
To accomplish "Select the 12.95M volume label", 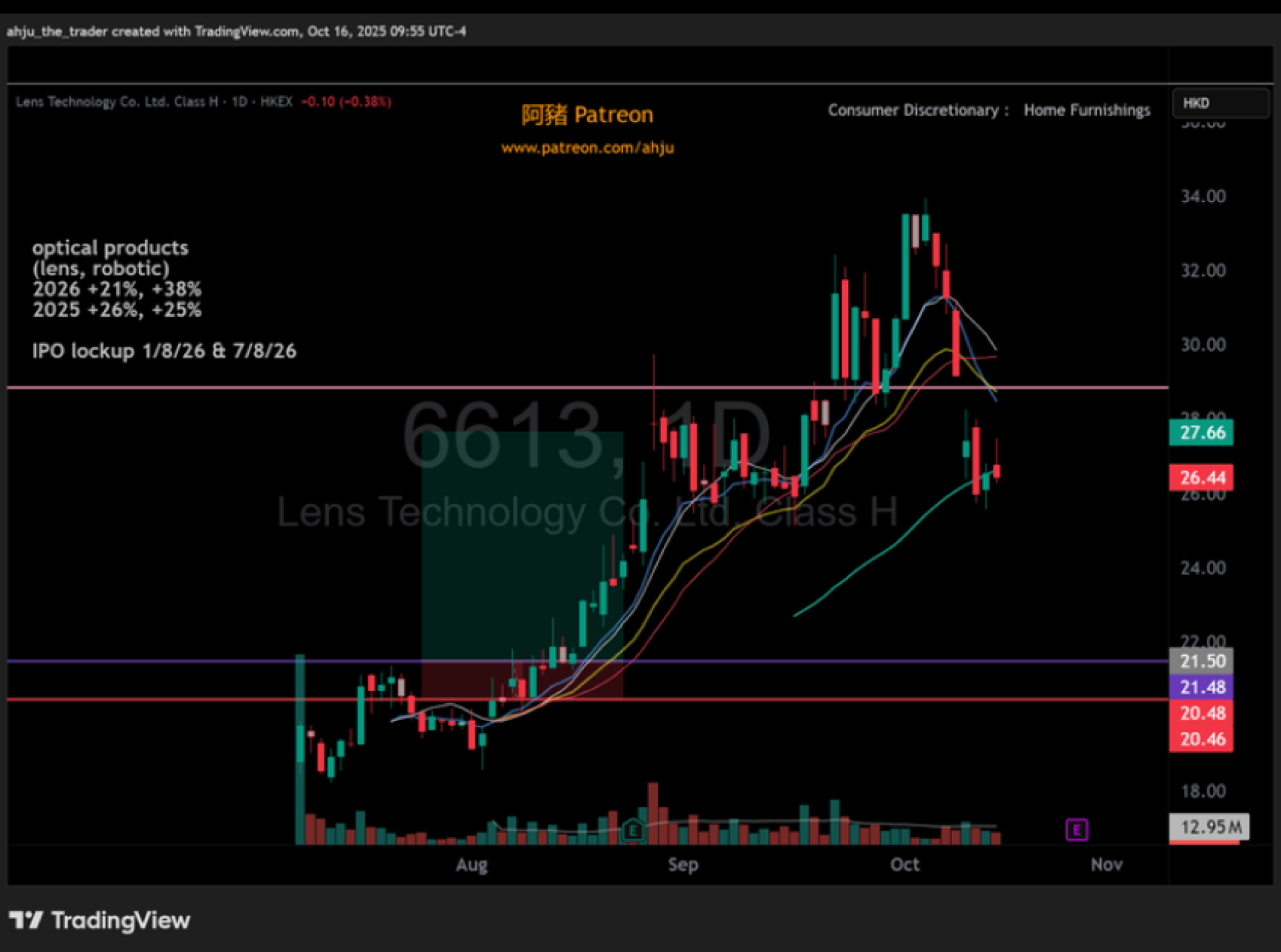I will [x=1210, y=827].
